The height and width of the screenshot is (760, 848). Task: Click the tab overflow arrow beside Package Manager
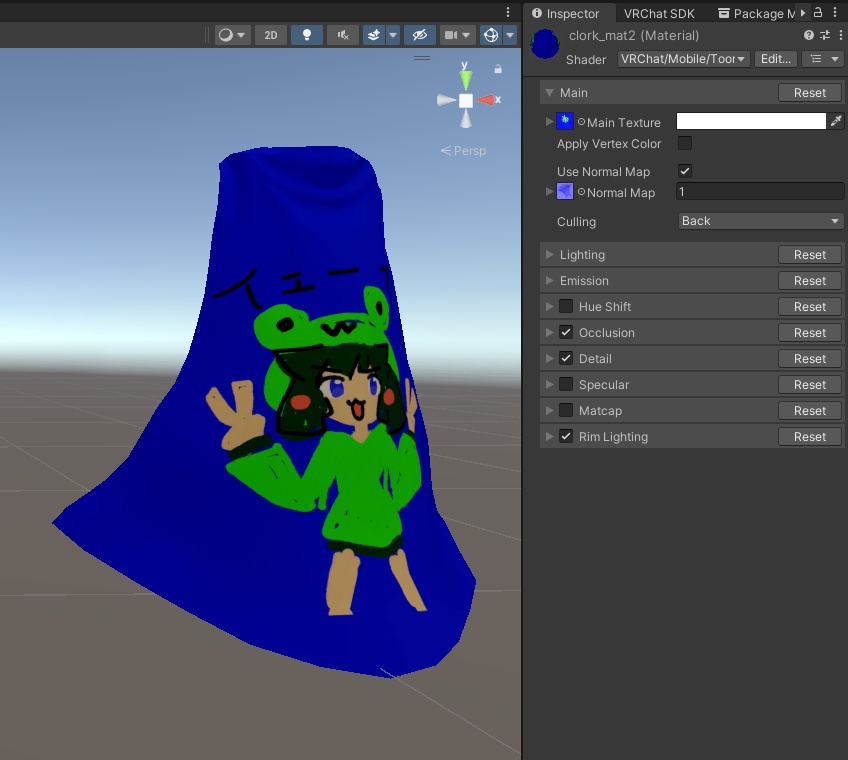click(x=803, y=12)
